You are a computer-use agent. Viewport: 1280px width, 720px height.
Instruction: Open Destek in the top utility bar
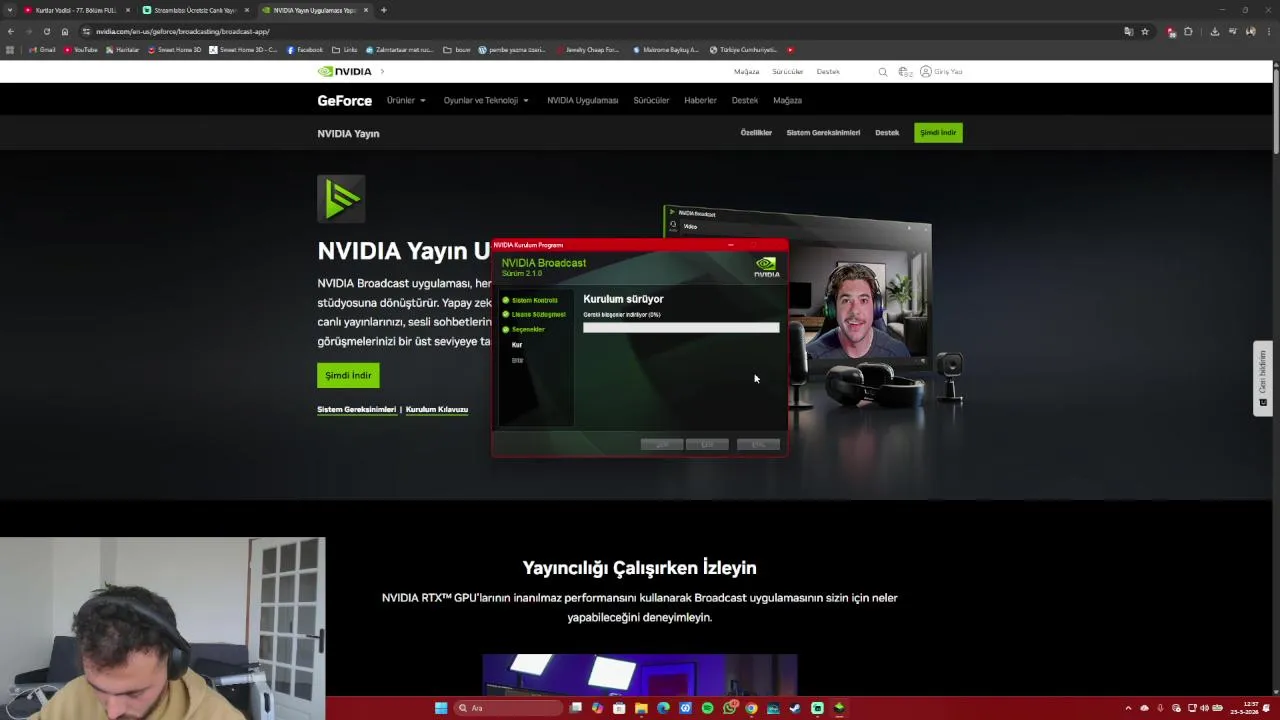(828, 72)
